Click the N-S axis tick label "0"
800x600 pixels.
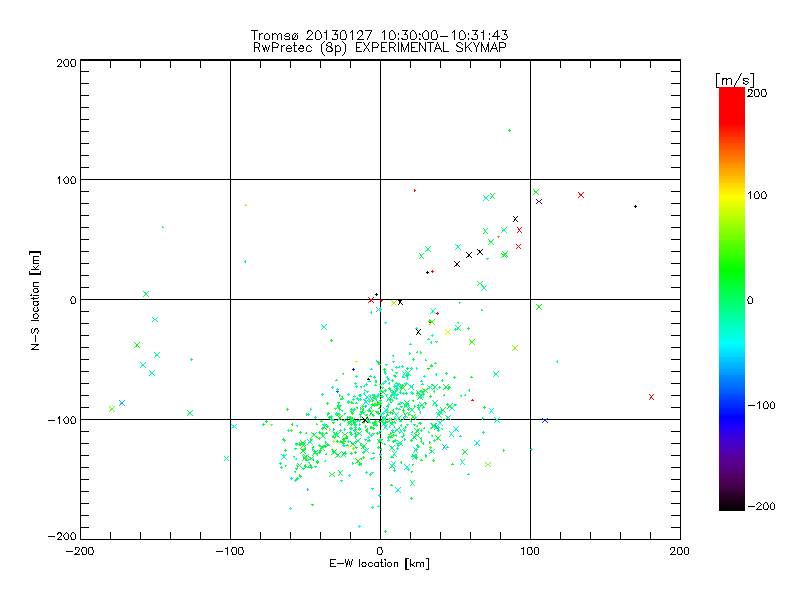73,300
